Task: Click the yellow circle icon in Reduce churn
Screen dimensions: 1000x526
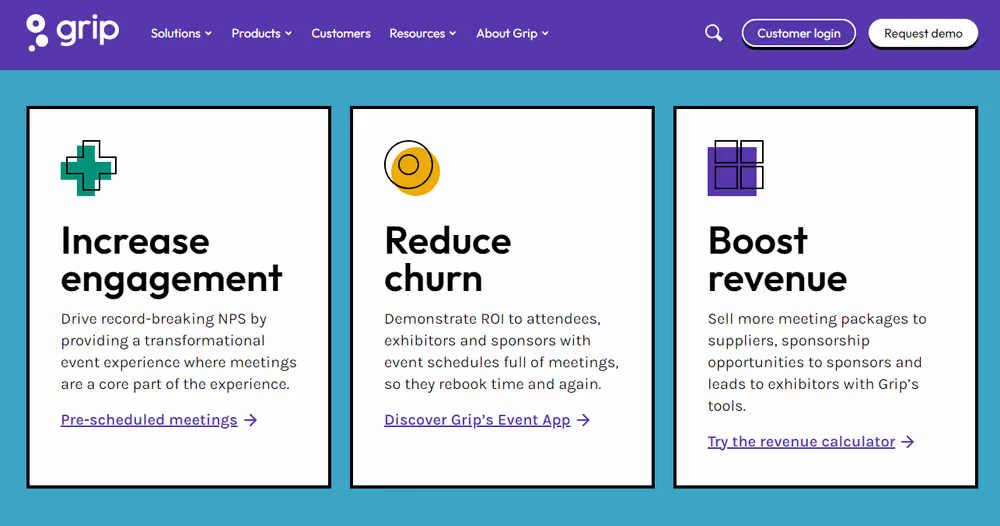Action: pyautogui.click(x=412, y=168)
